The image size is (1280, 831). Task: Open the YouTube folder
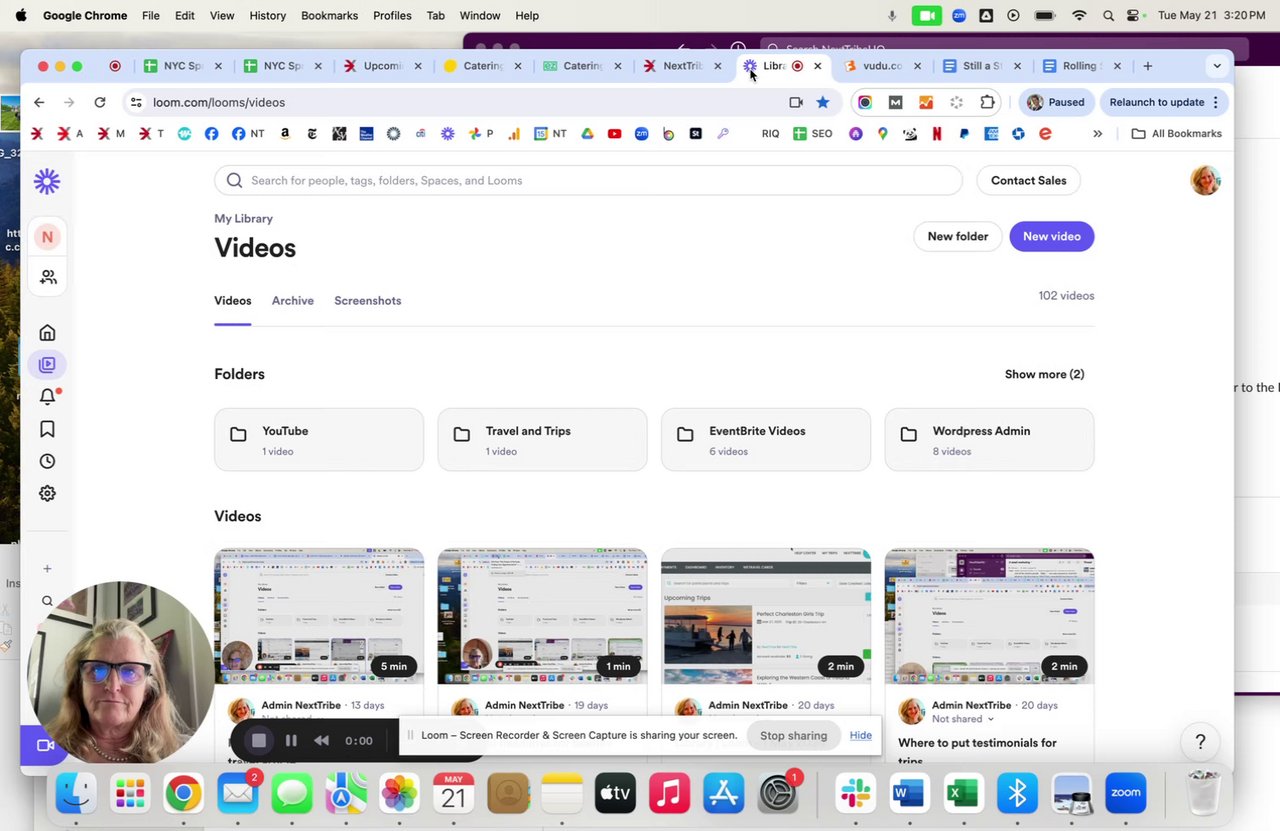tap(319, 439)
